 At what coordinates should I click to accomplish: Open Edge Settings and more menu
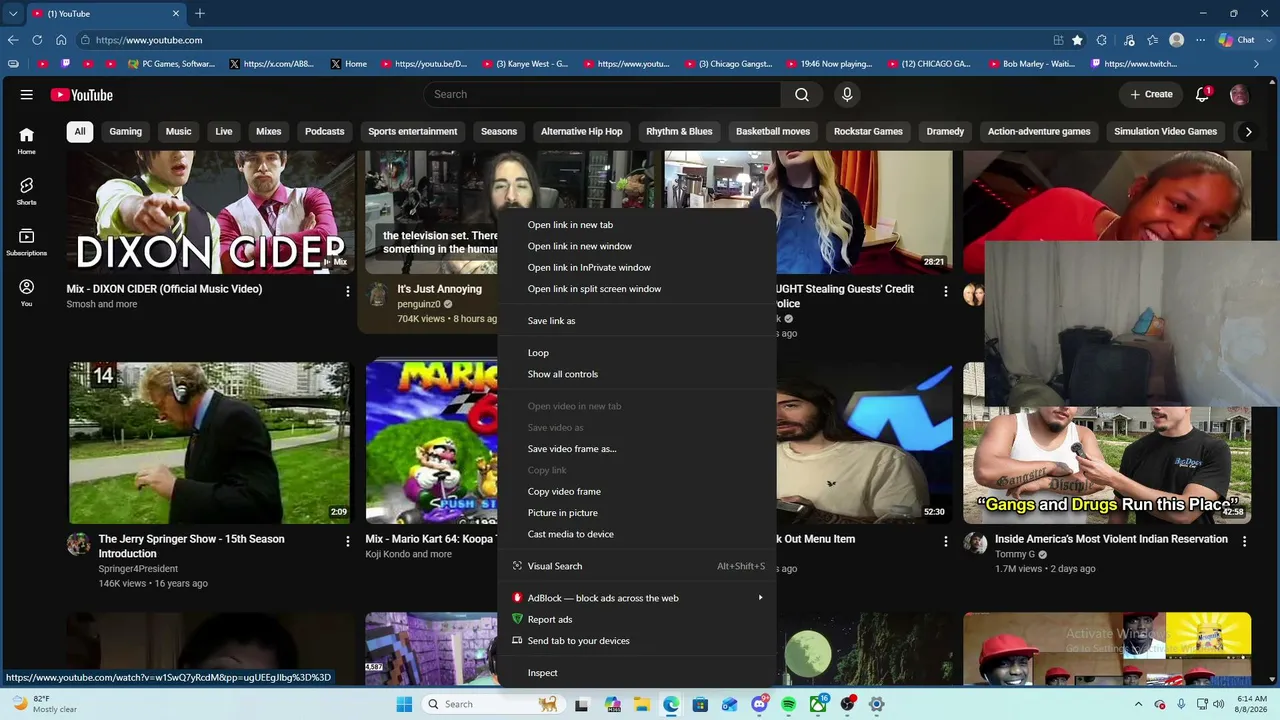pos(1201,40)
